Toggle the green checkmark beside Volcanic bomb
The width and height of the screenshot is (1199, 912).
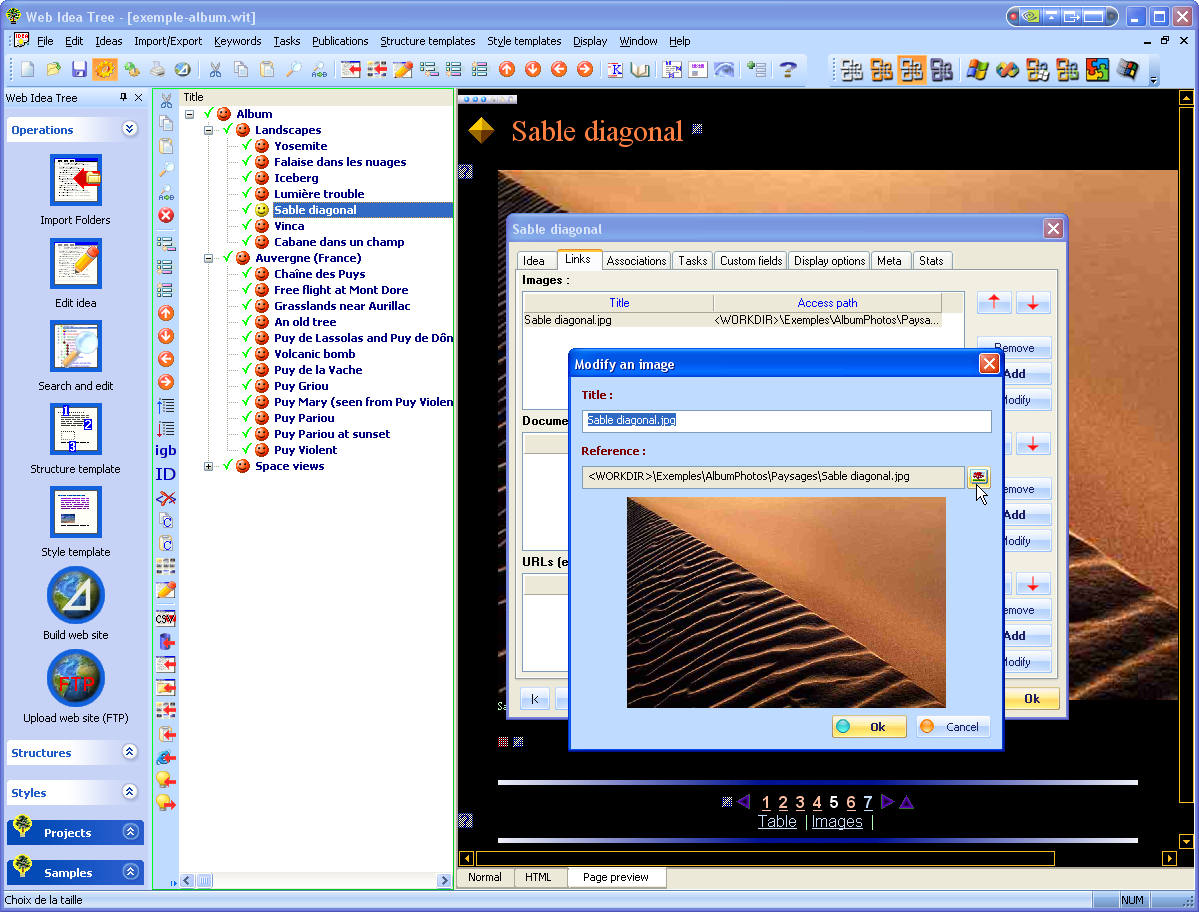pos(246,354)
